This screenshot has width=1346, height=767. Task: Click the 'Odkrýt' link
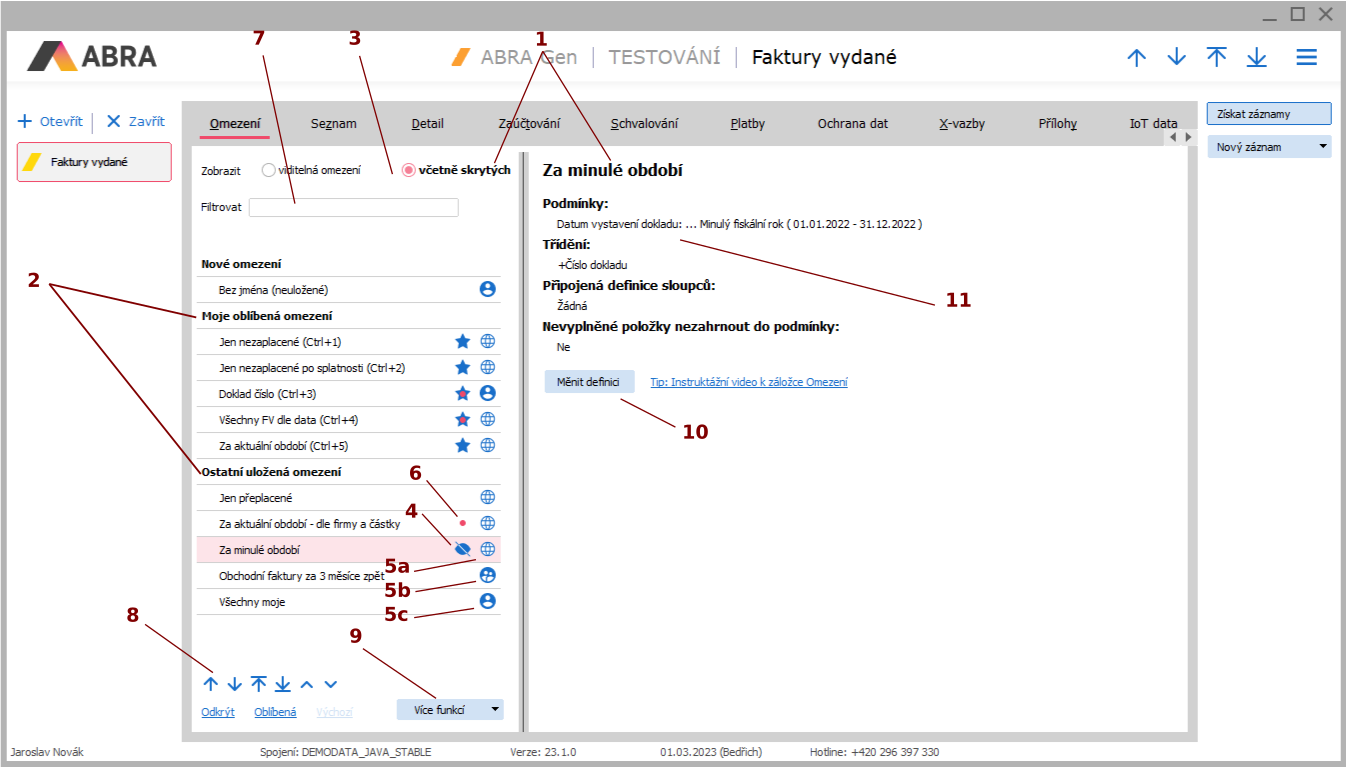point(218,712)
